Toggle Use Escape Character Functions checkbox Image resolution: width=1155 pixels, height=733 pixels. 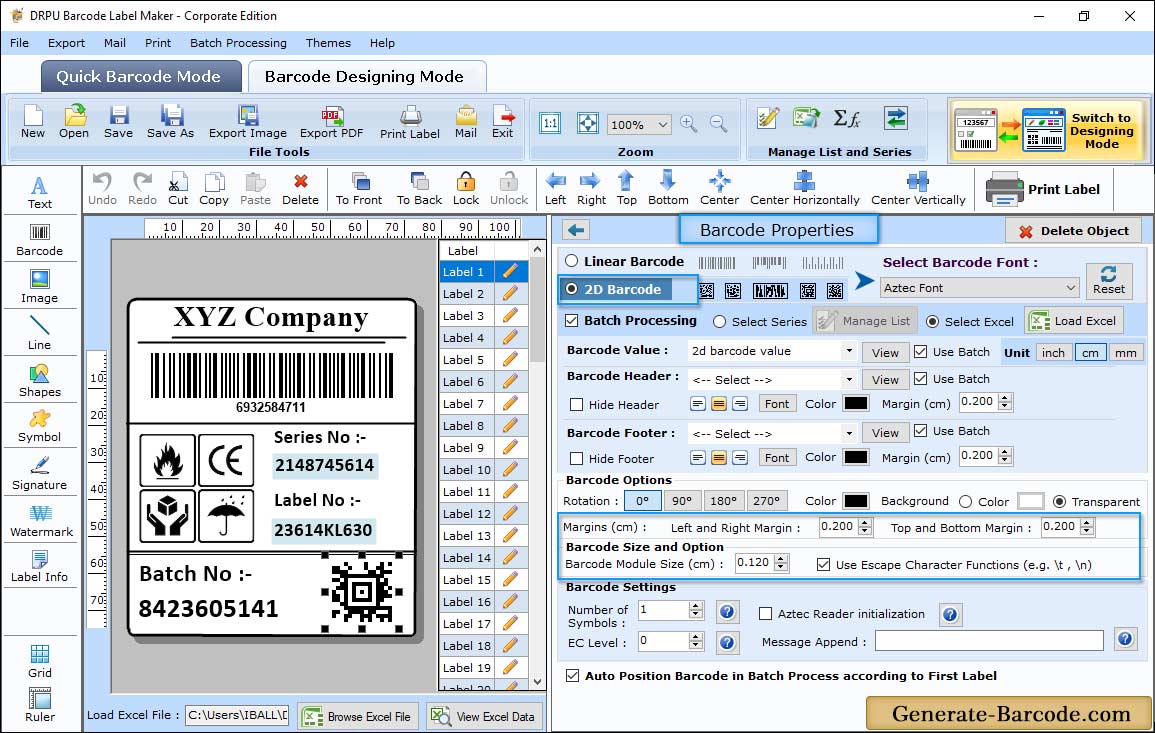coord(824,565)
